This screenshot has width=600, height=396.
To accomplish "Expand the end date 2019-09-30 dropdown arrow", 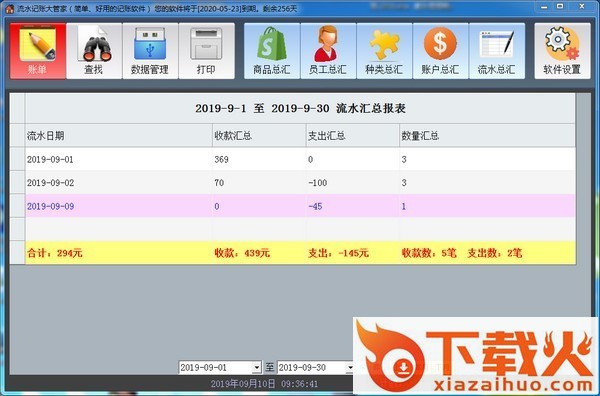I will pyautogui.click(x=350, y=368).
